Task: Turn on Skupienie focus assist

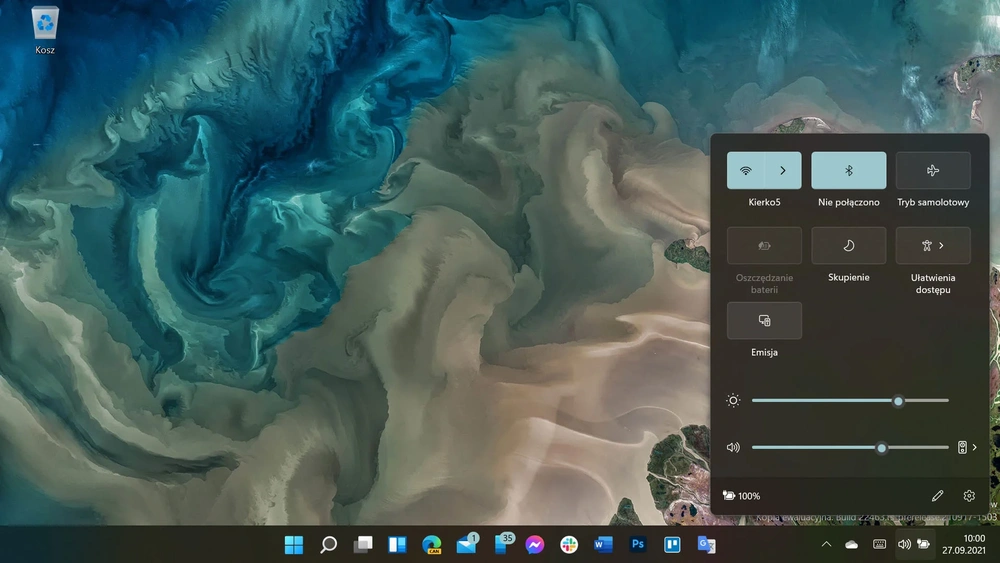Action: (x=848, y=245)
